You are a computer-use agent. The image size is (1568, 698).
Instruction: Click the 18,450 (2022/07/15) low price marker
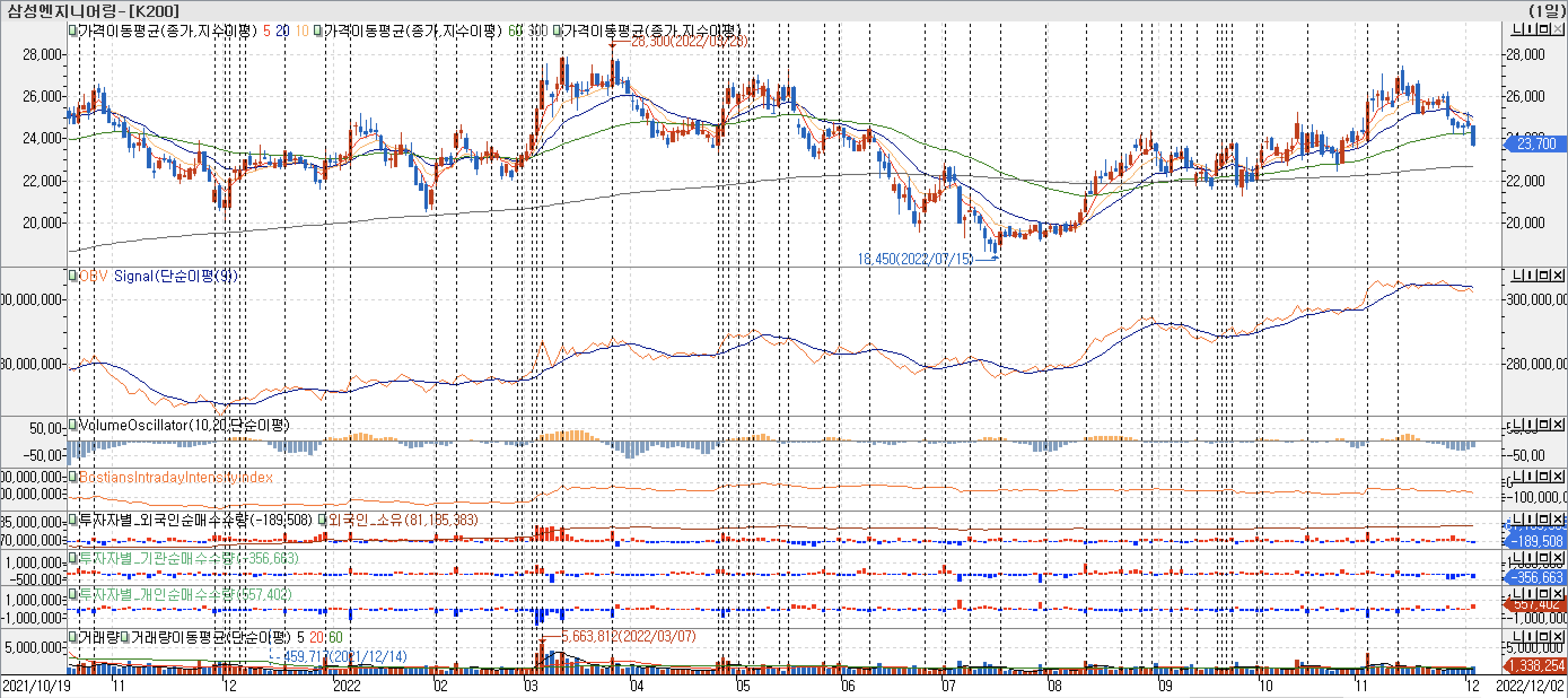[x=916, y=259]
